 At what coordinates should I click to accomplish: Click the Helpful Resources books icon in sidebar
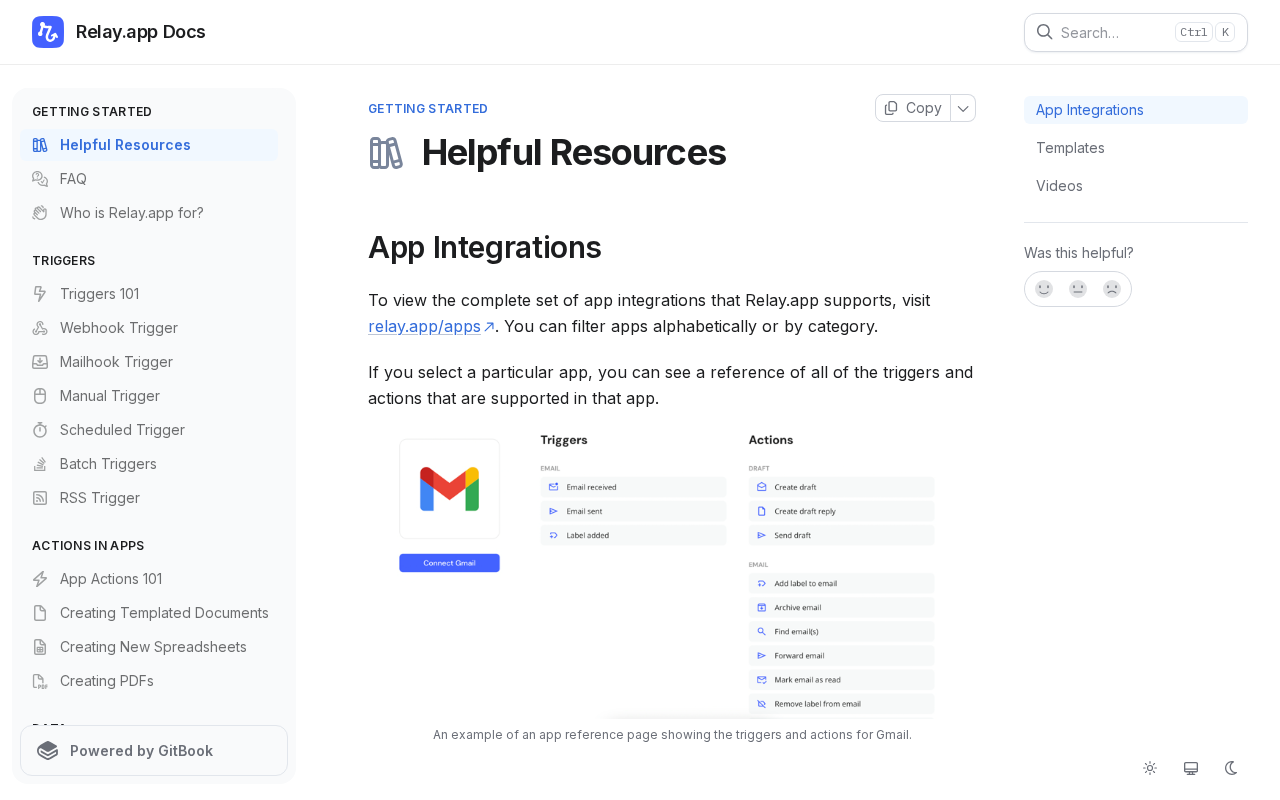point(40,145)
